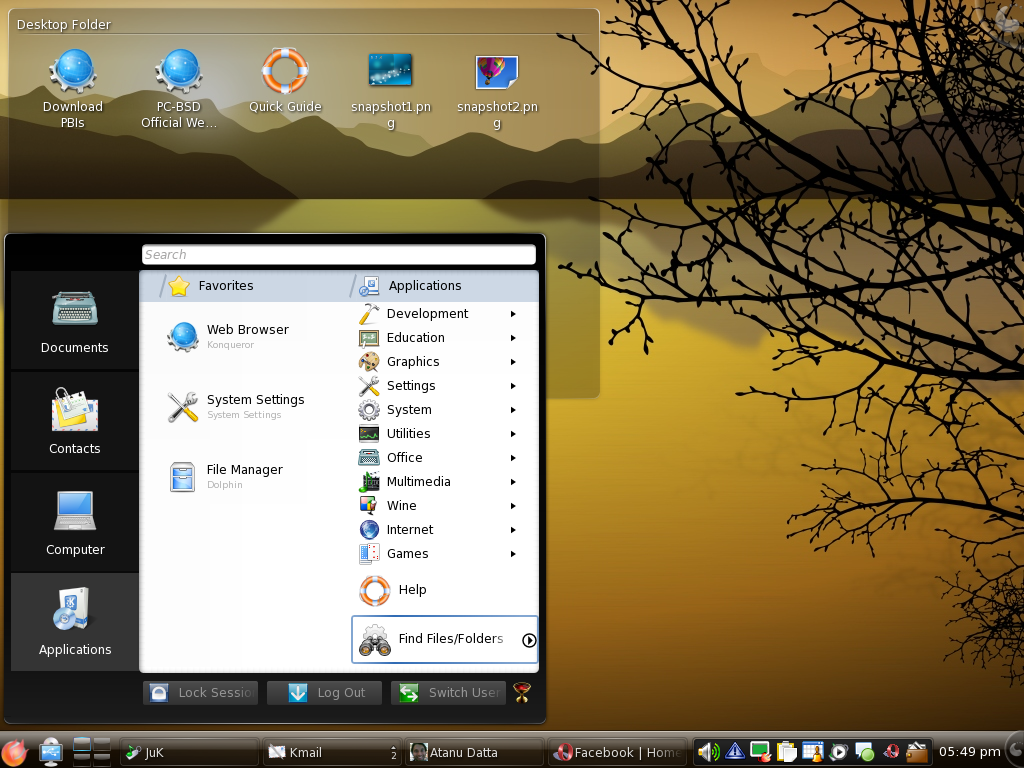This screenshot has width=1024, height=768.
Task: Click the PC-BSD flame launcher icon
Action: tap(15, 752)
